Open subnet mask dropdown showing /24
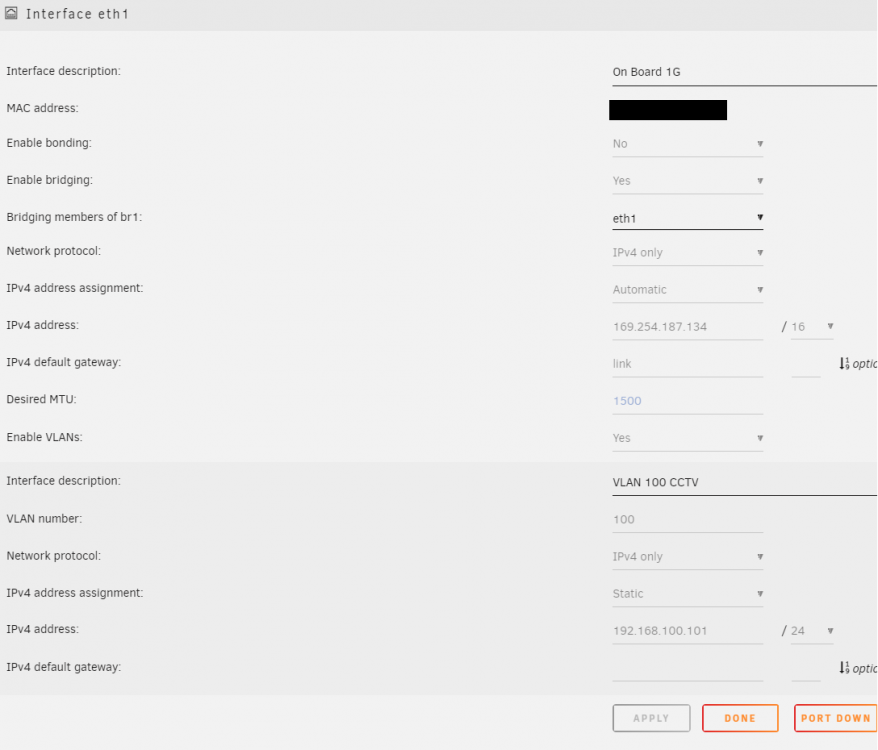 [x=812, y=631]
